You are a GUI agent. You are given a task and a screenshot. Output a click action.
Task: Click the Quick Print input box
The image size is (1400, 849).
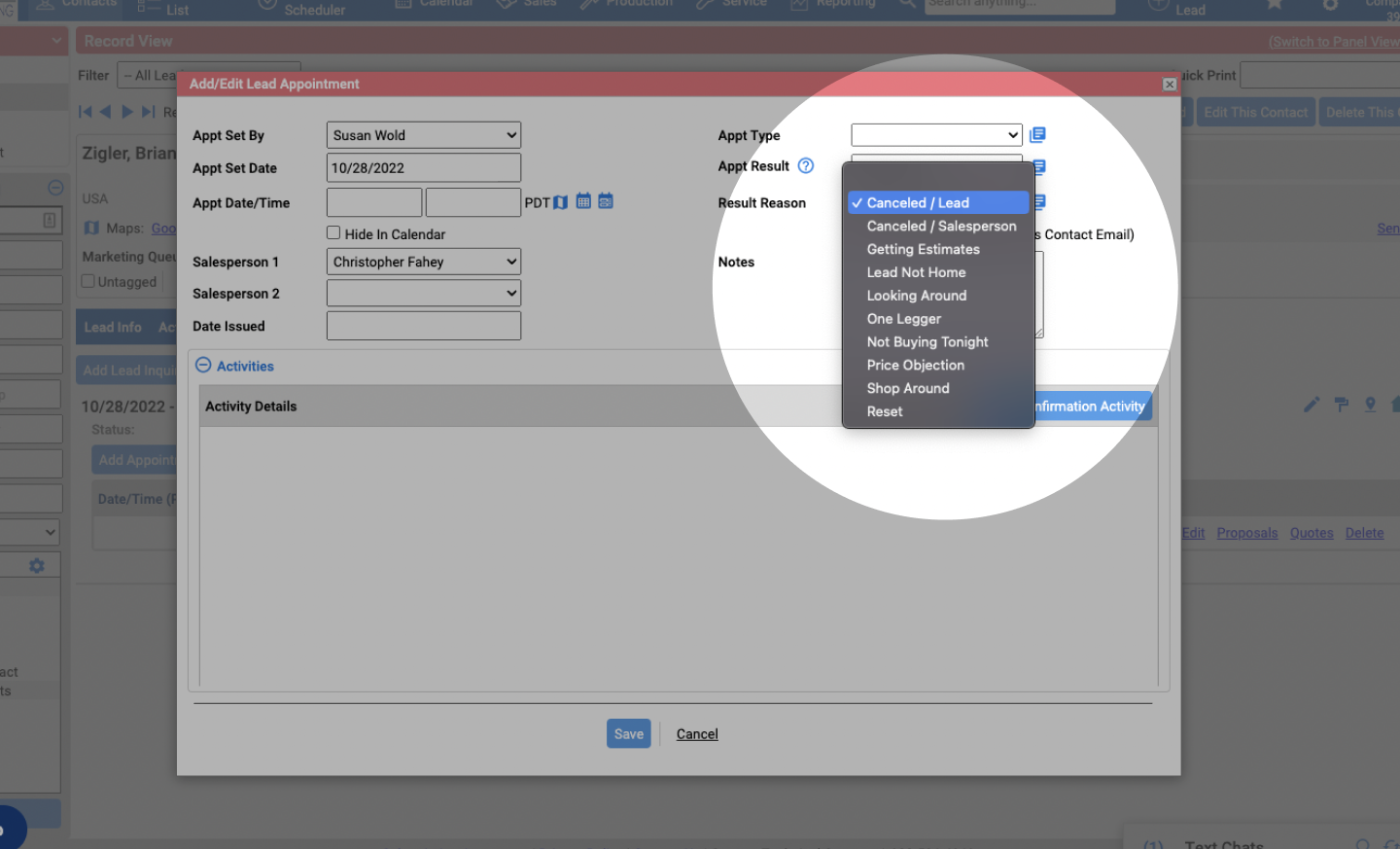1320,75
